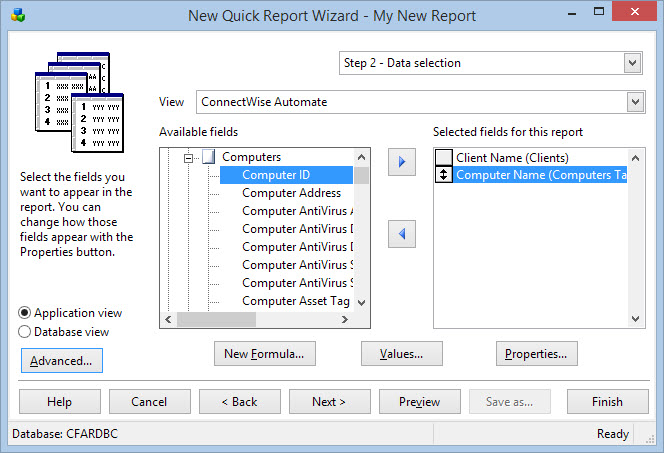
Task: Select the Computers node label
Action: [252, 157]
